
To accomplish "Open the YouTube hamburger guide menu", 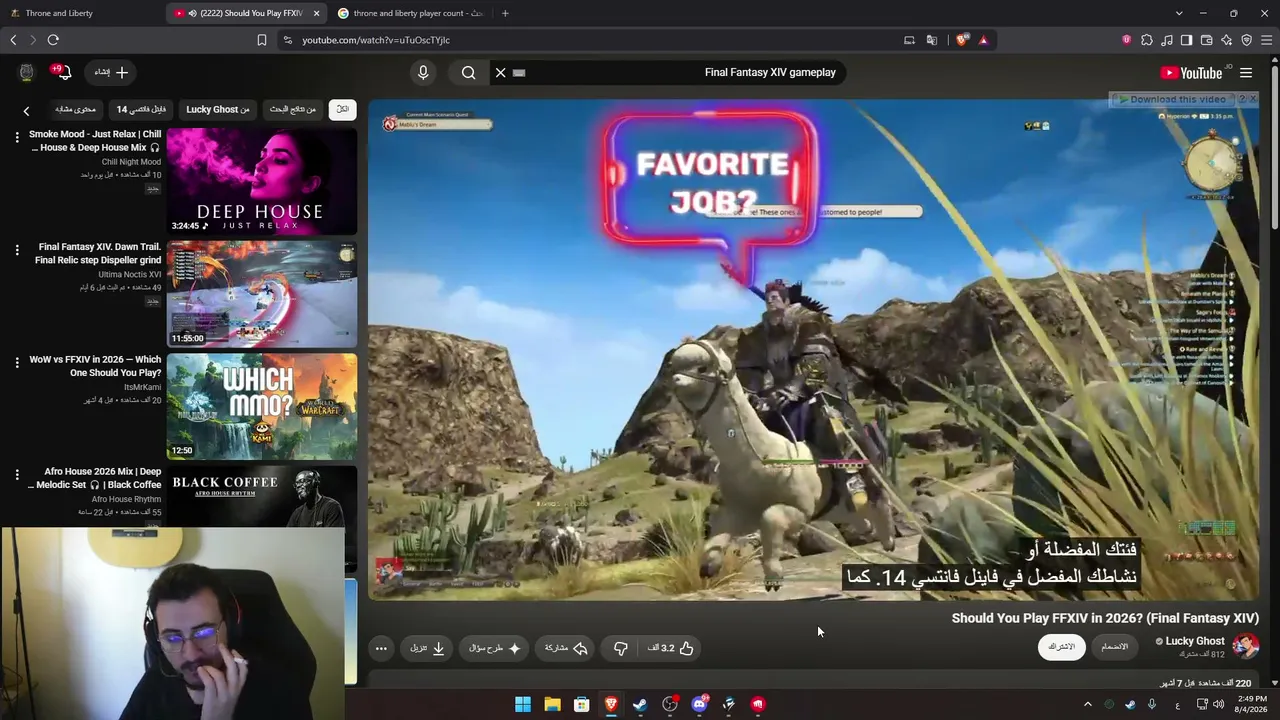I will (x=1246, y=72).
